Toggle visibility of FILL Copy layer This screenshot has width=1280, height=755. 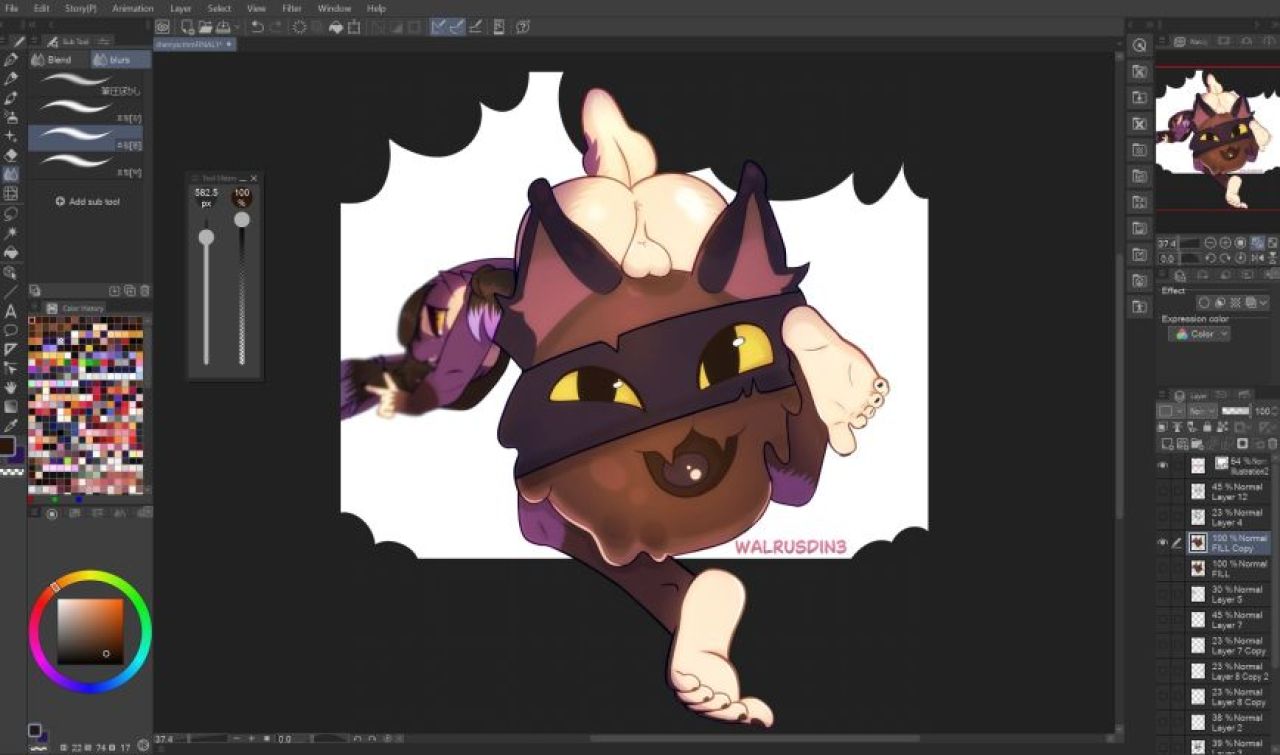[1162, 542]
